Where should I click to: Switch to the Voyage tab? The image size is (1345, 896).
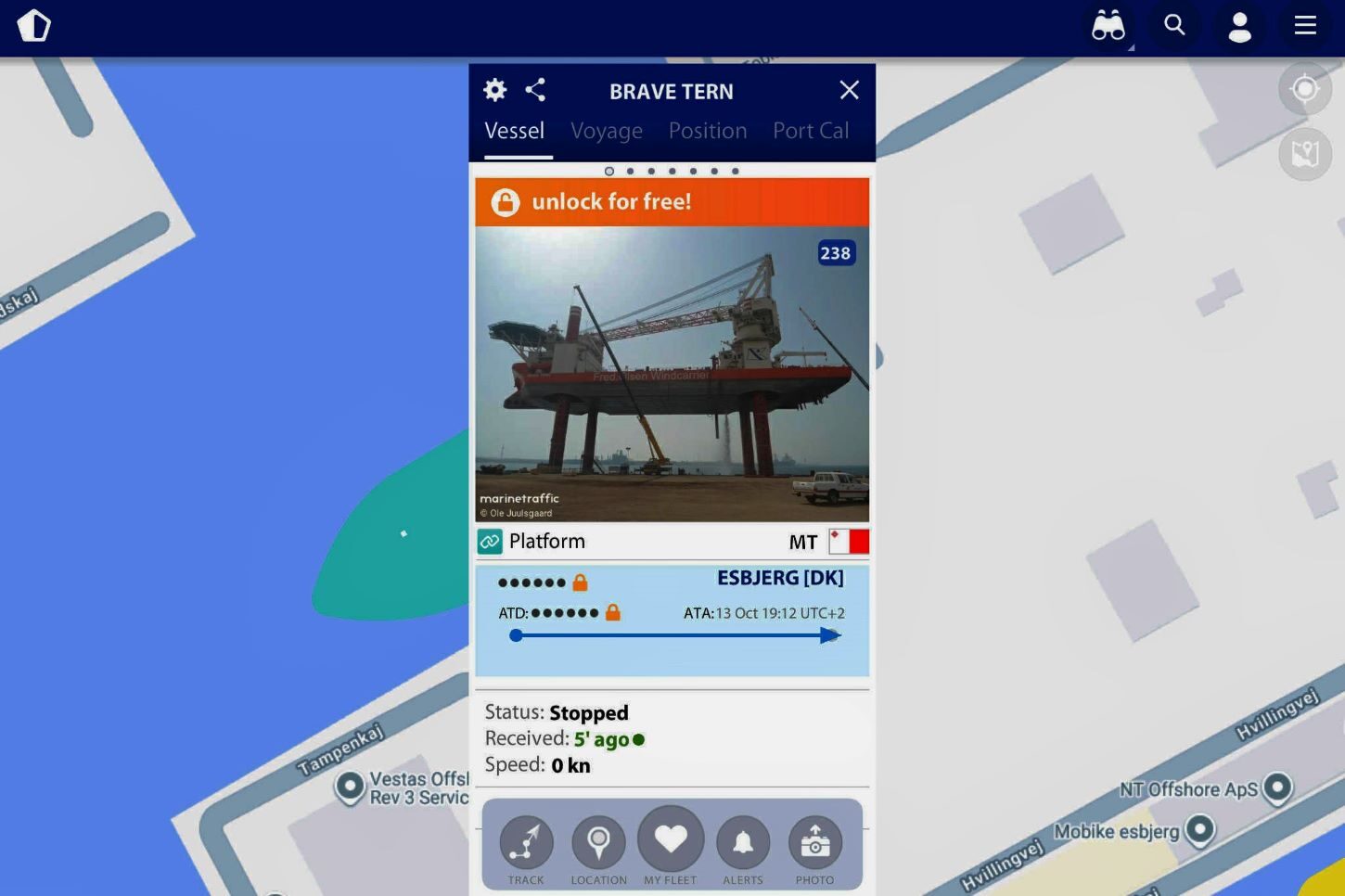607,131
